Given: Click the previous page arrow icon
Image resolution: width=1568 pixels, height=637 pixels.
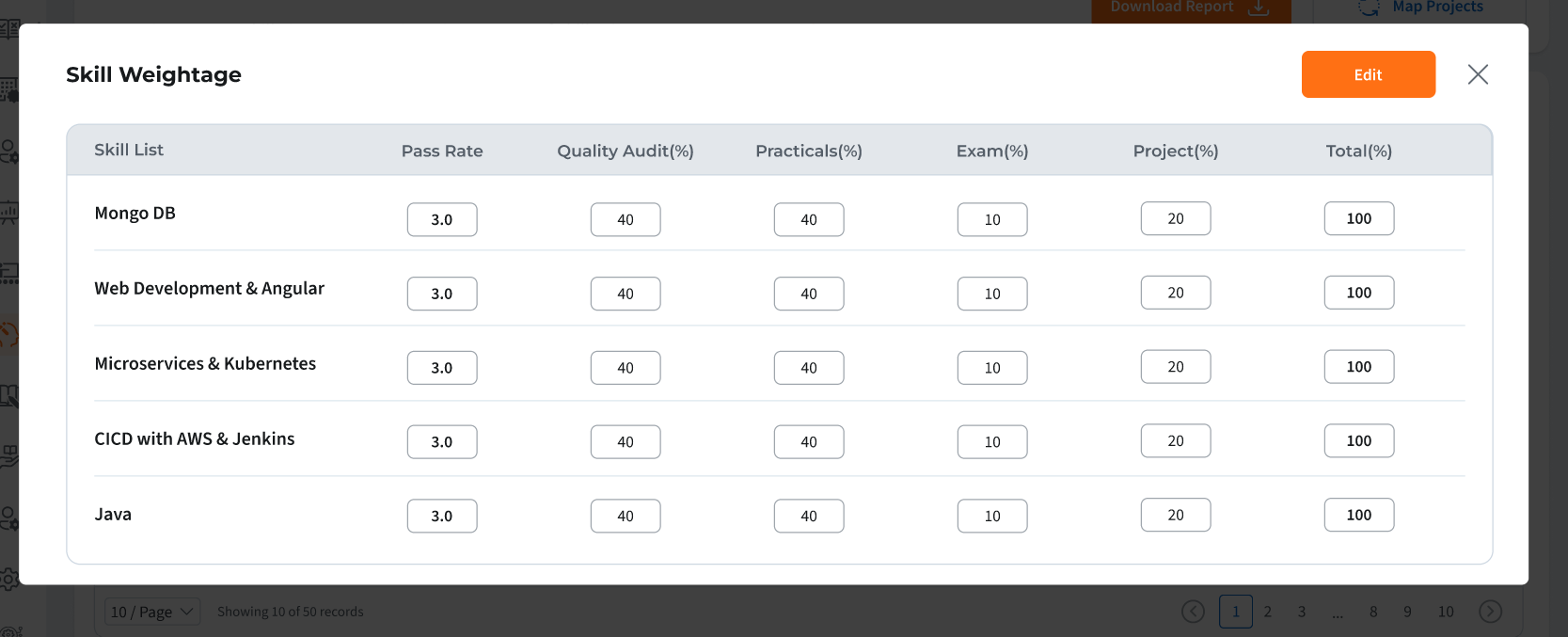Looking at the screenshot, I should click(x=1193, y=612).
